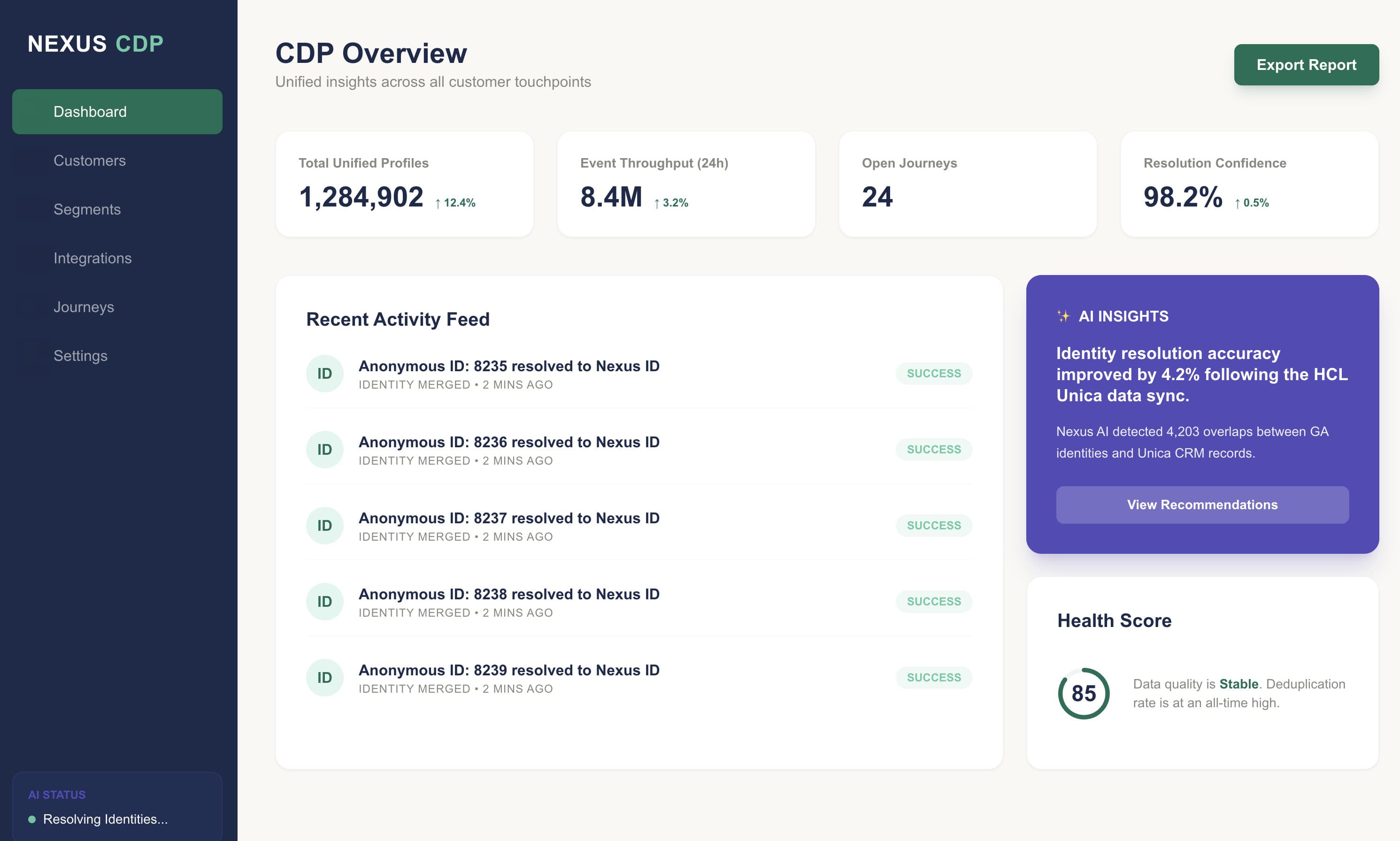Select the ID icon beside Anonymous ID 8237
This screenshot has height=841, width=1400.
325,525
